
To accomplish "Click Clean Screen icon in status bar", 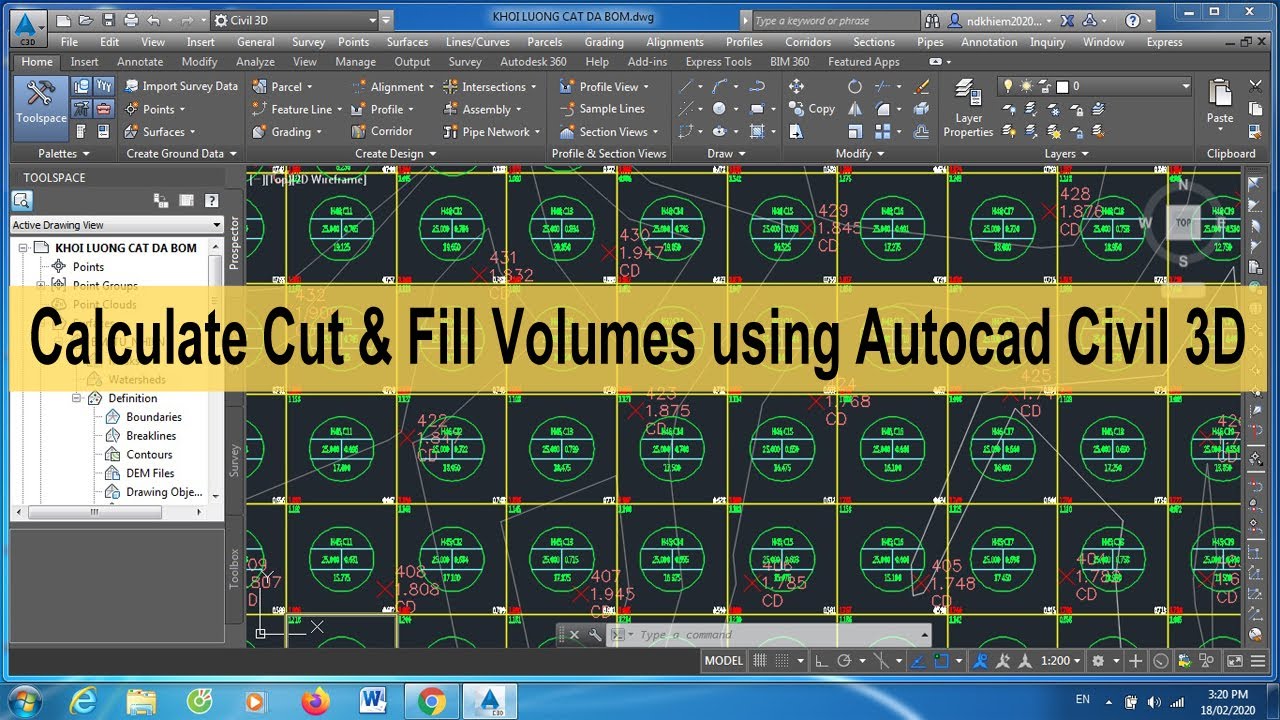I will click(1235, 661).
